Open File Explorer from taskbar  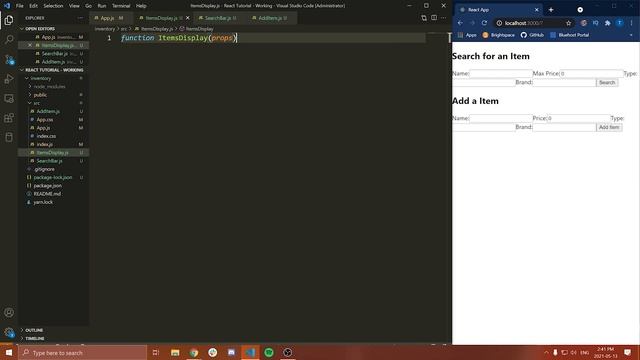point(175,353)
